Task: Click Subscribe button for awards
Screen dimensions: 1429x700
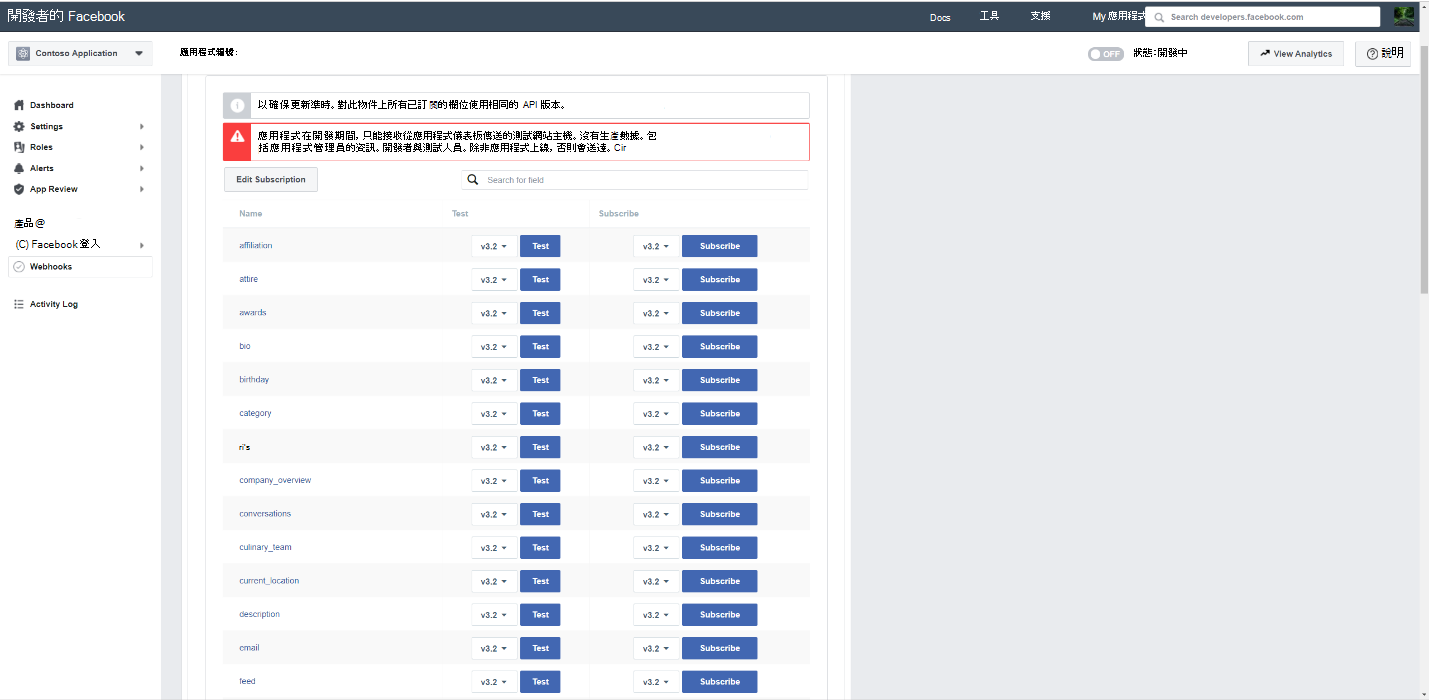Action: pyautogui.click(x=719, y=313)
